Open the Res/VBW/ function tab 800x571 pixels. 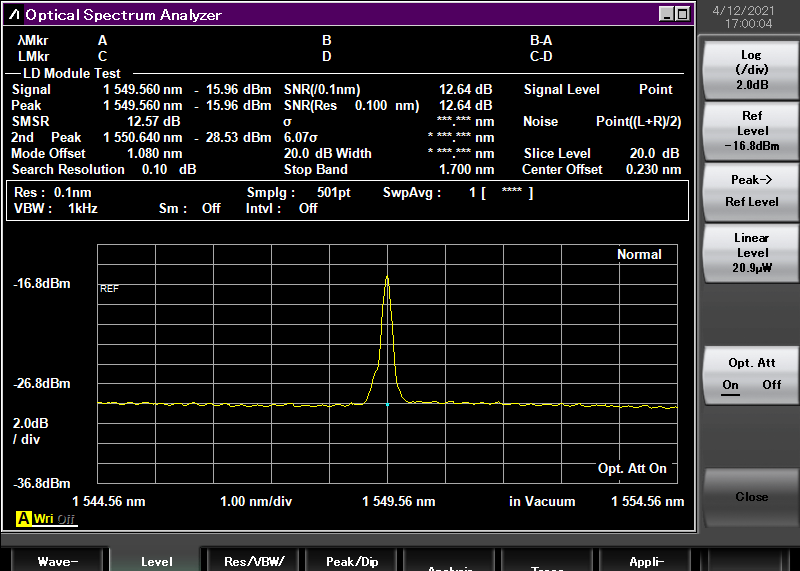[x=254, y=561]
